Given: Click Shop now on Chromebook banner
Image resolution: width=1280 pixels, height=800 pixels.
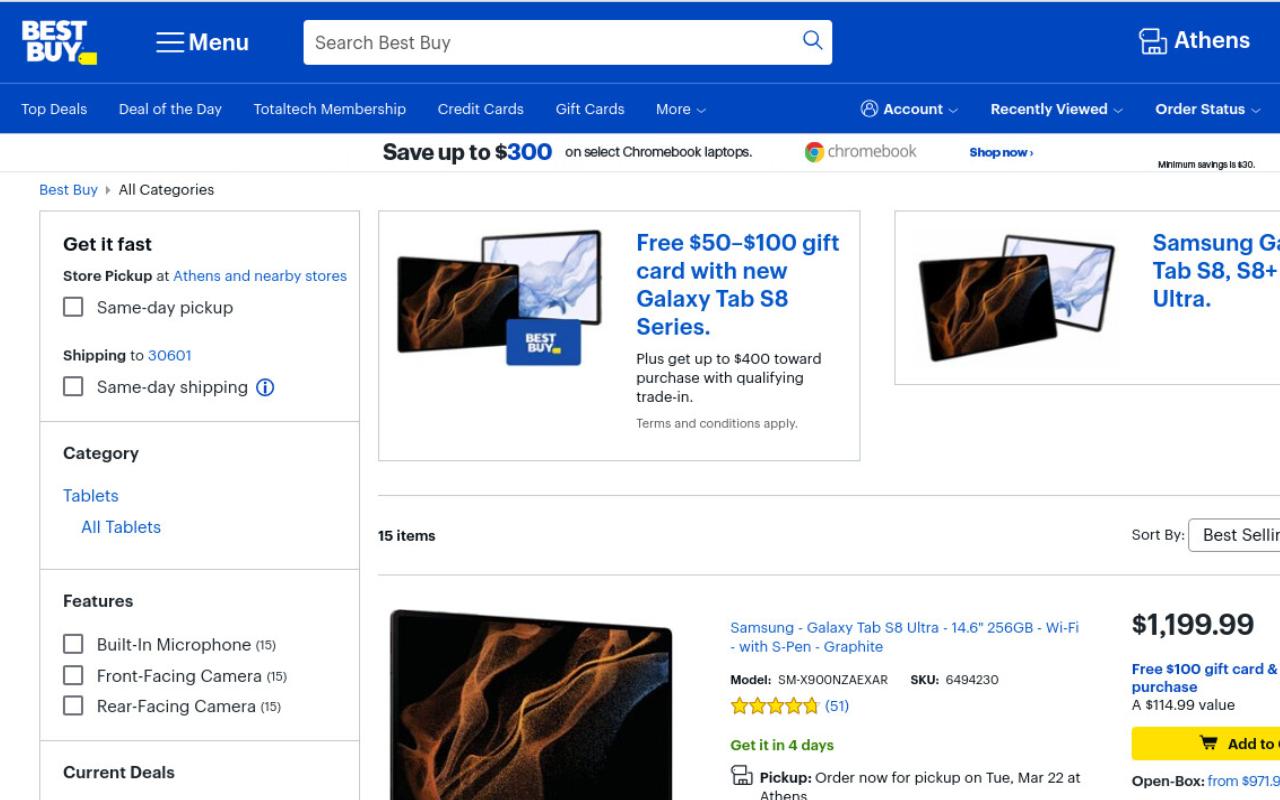Looking at the screenshot, I should 1001,153.
